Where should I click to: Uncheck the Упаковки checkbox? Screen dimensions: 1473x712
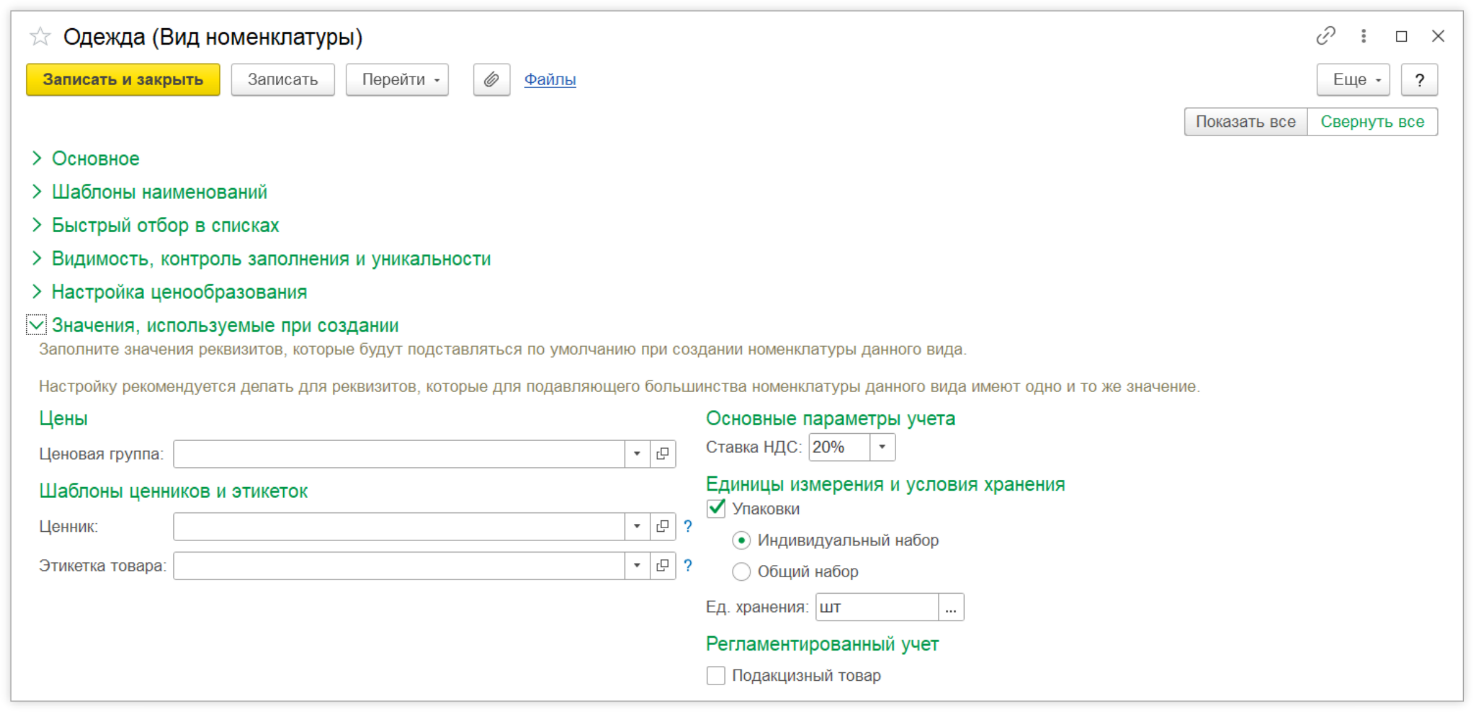coord(716,509)
